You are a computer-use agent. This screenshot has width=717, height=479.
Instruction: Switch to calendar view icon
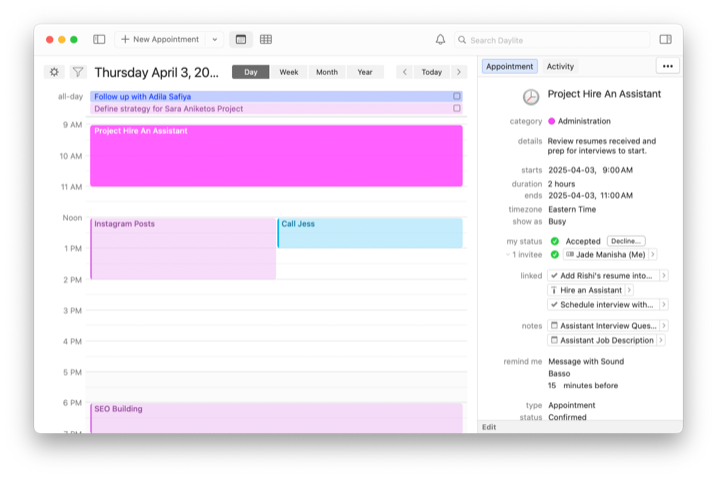point(241,39)
